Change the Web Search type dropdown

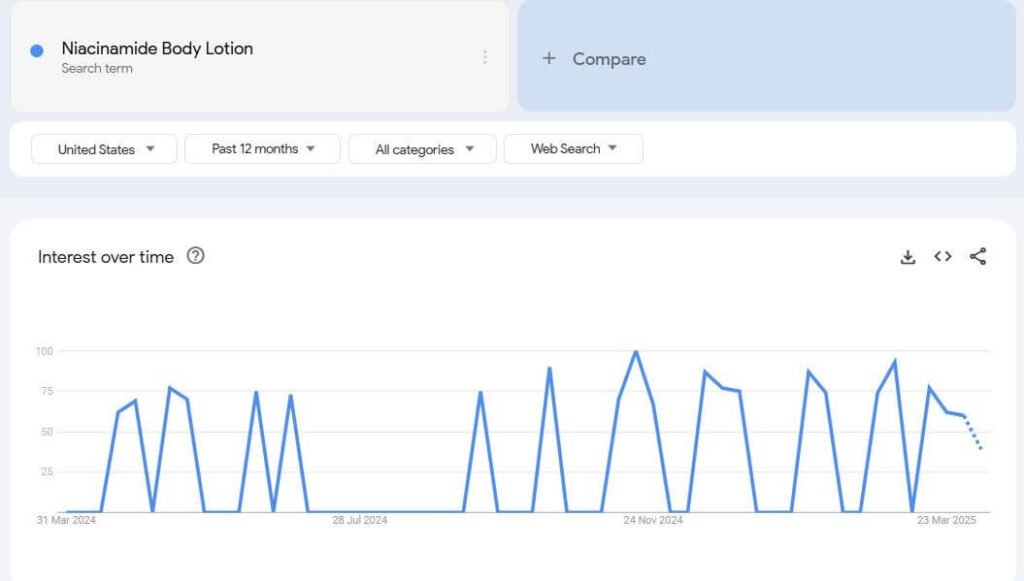click(x=573, y=149)
